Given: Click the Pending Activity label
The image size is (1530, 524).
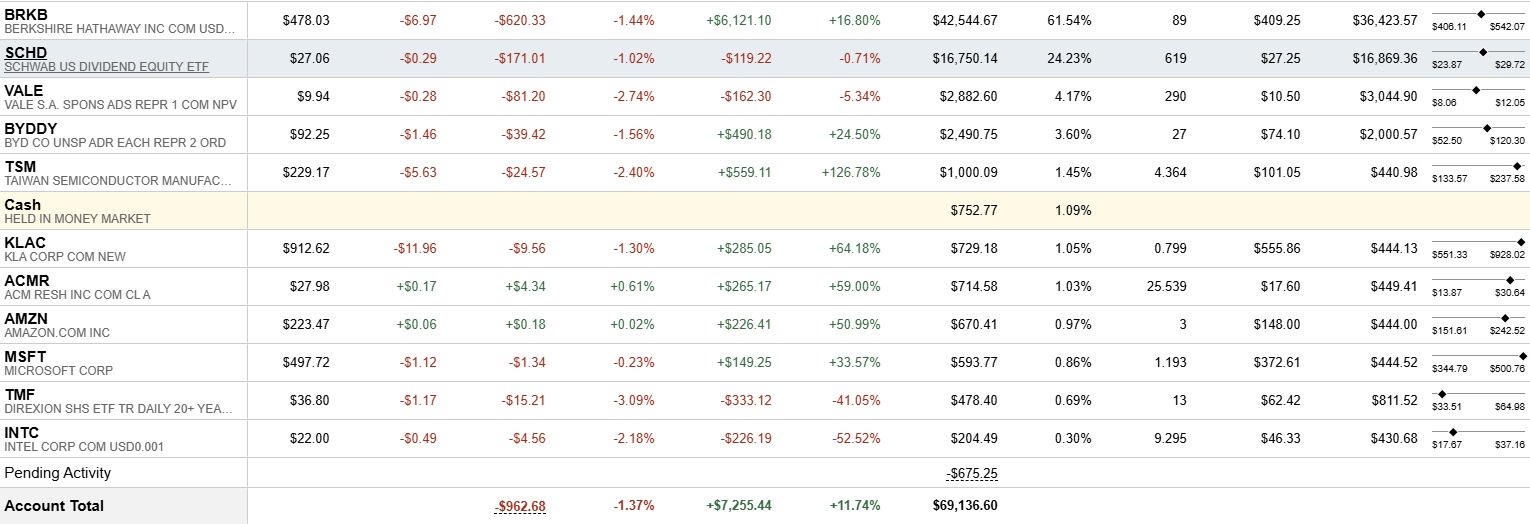Looking at the screenshot, I should (x=58, y=473).
